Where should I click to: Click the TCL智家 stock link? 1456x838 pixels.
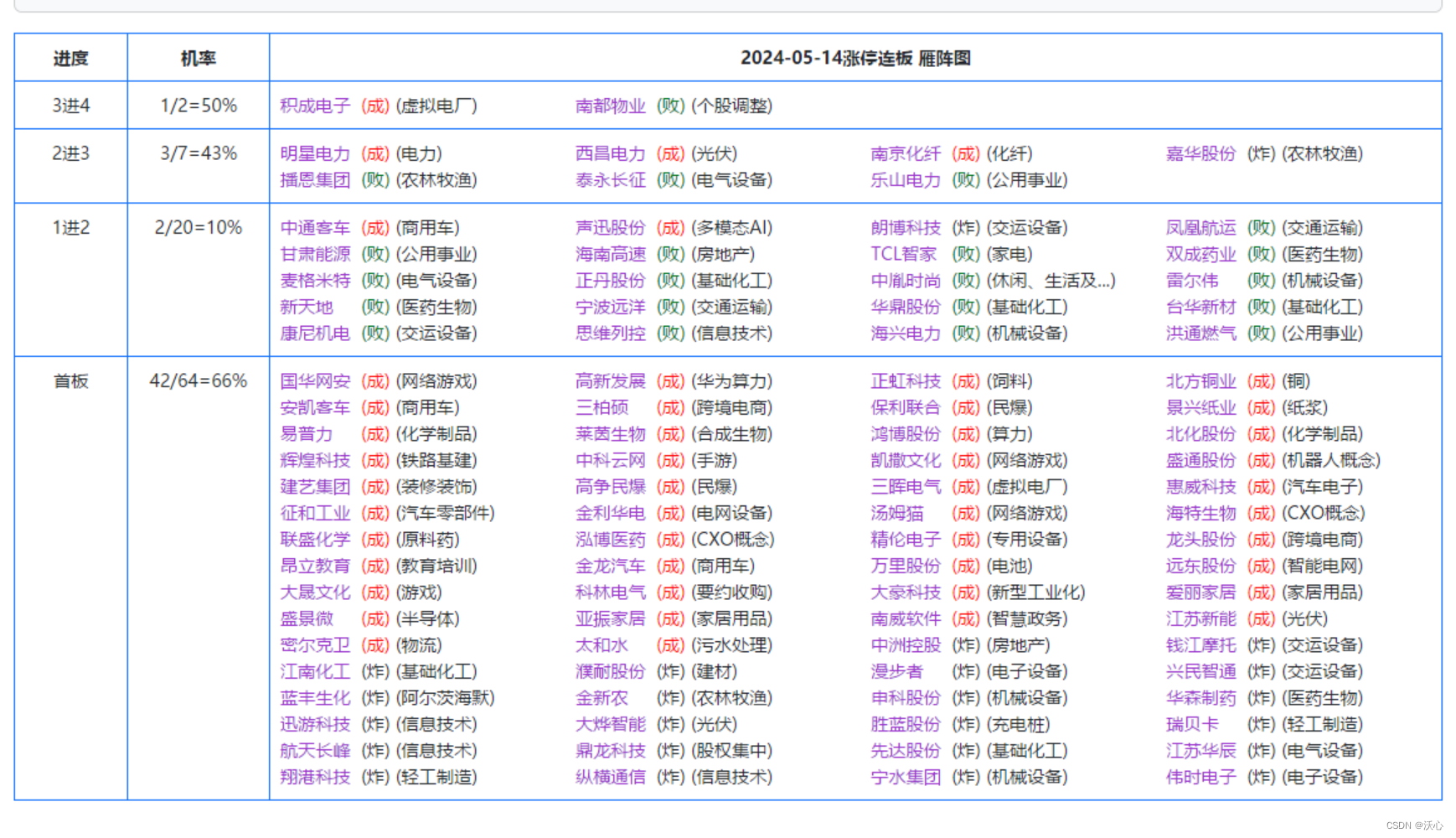click(904, 254)
